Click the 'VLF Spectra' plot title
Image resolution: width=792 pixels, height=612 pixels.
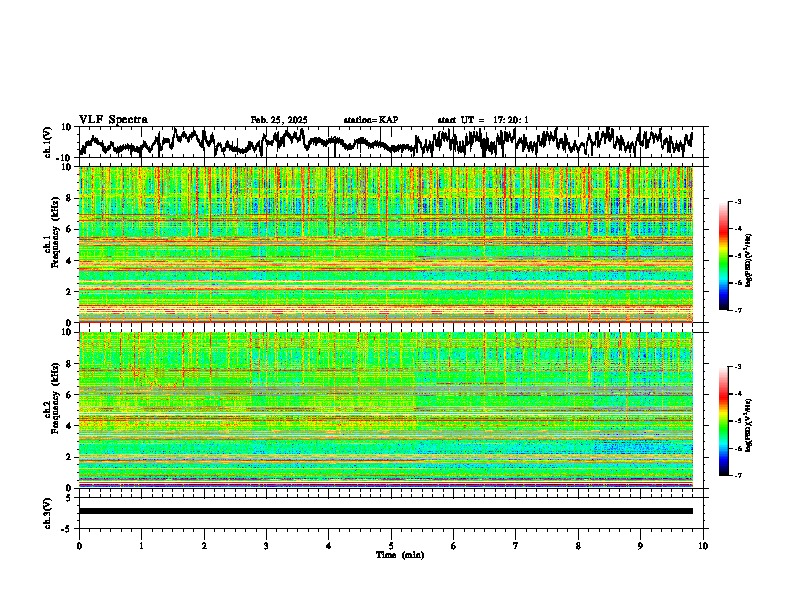coord(113,119)
